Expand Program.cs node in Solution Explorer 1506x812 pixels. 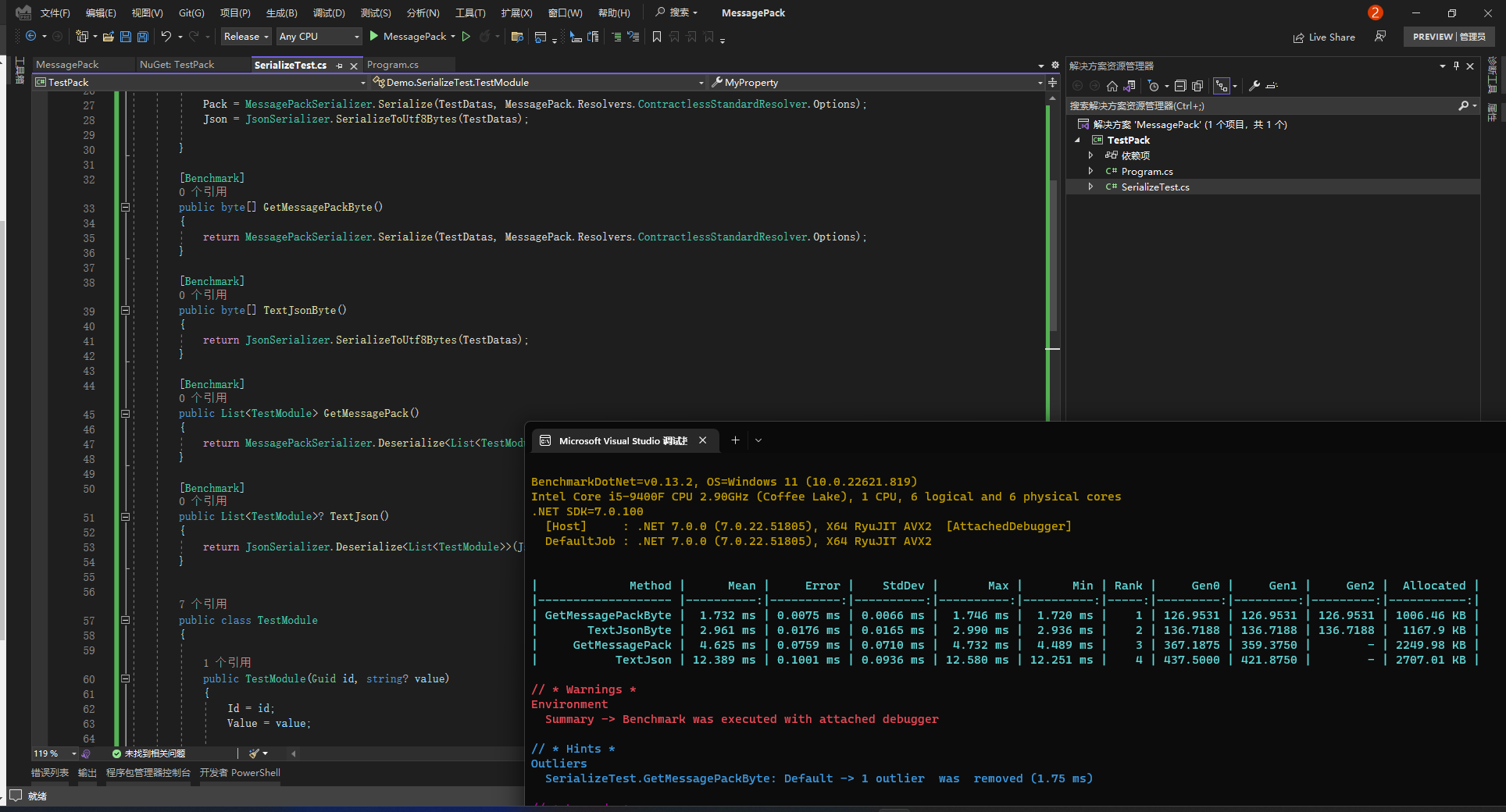tap(1090, 171)
